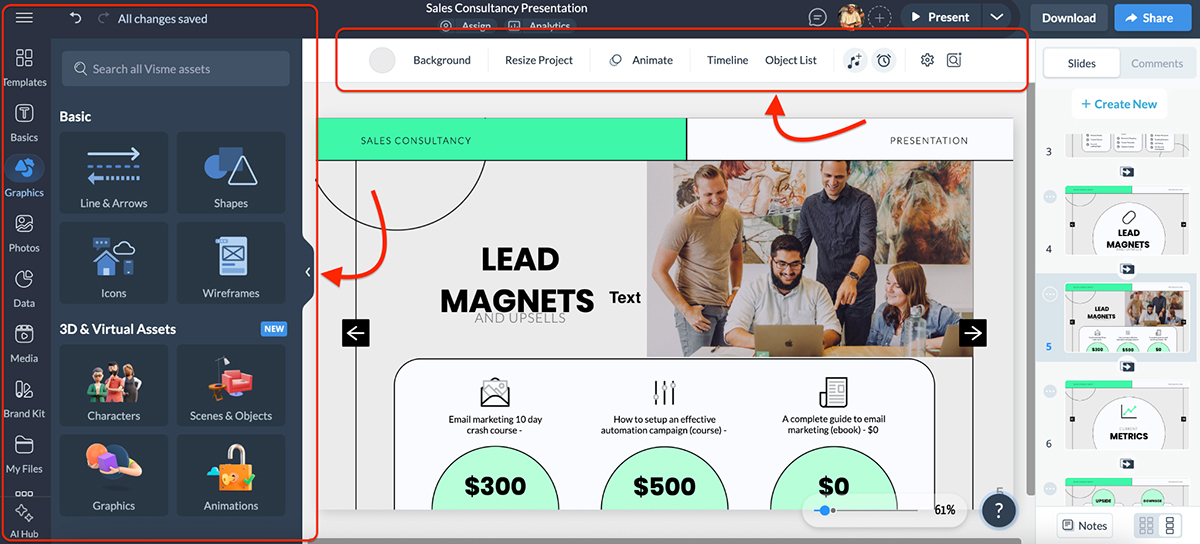Image resolution: width=1200 pixels, height=544 pixels.
Task: Open 3D Characters assets
Action: coord(114,386)
